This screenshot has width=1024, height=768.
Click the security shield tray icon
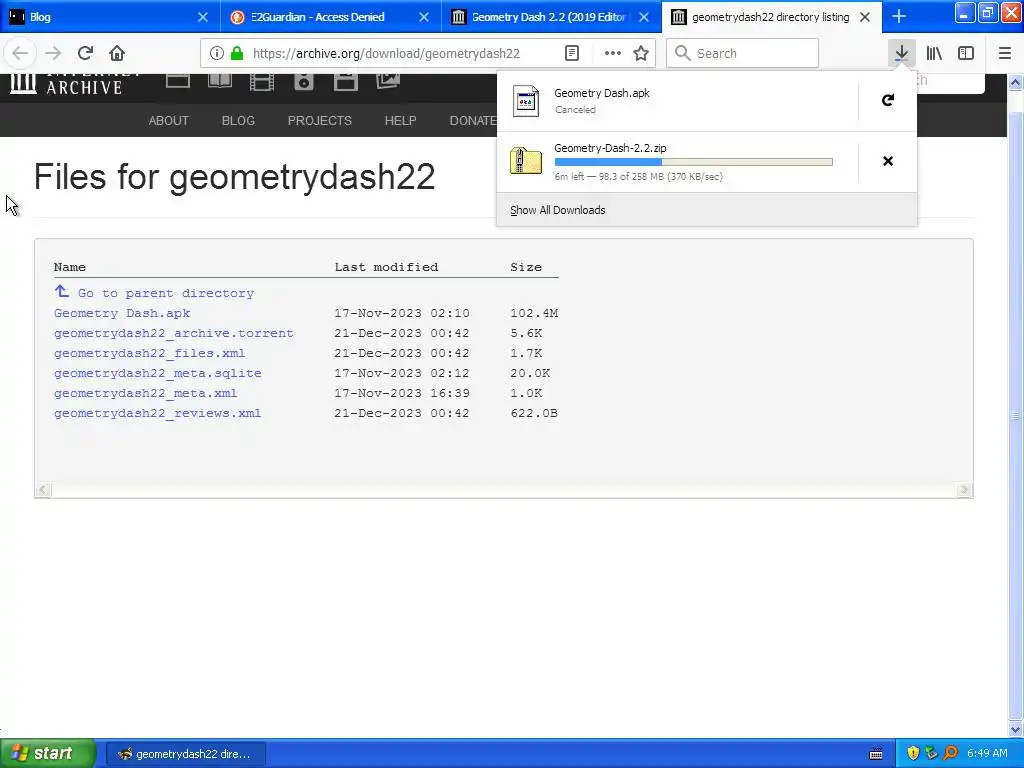click(x=913, y=753)
